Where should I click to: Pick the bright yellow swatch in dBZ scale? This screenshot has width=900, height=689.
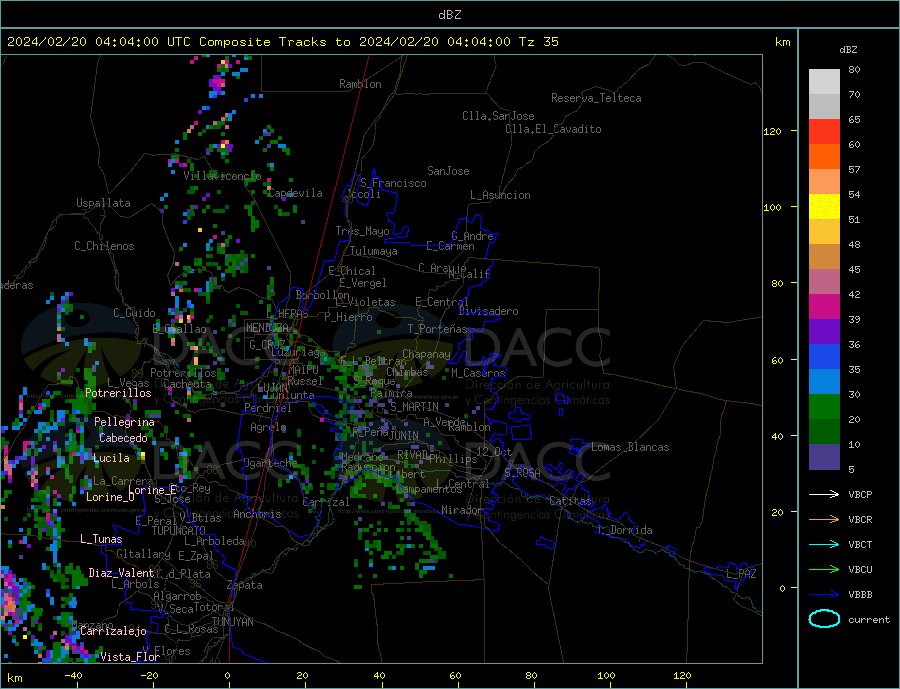[824, 207]
